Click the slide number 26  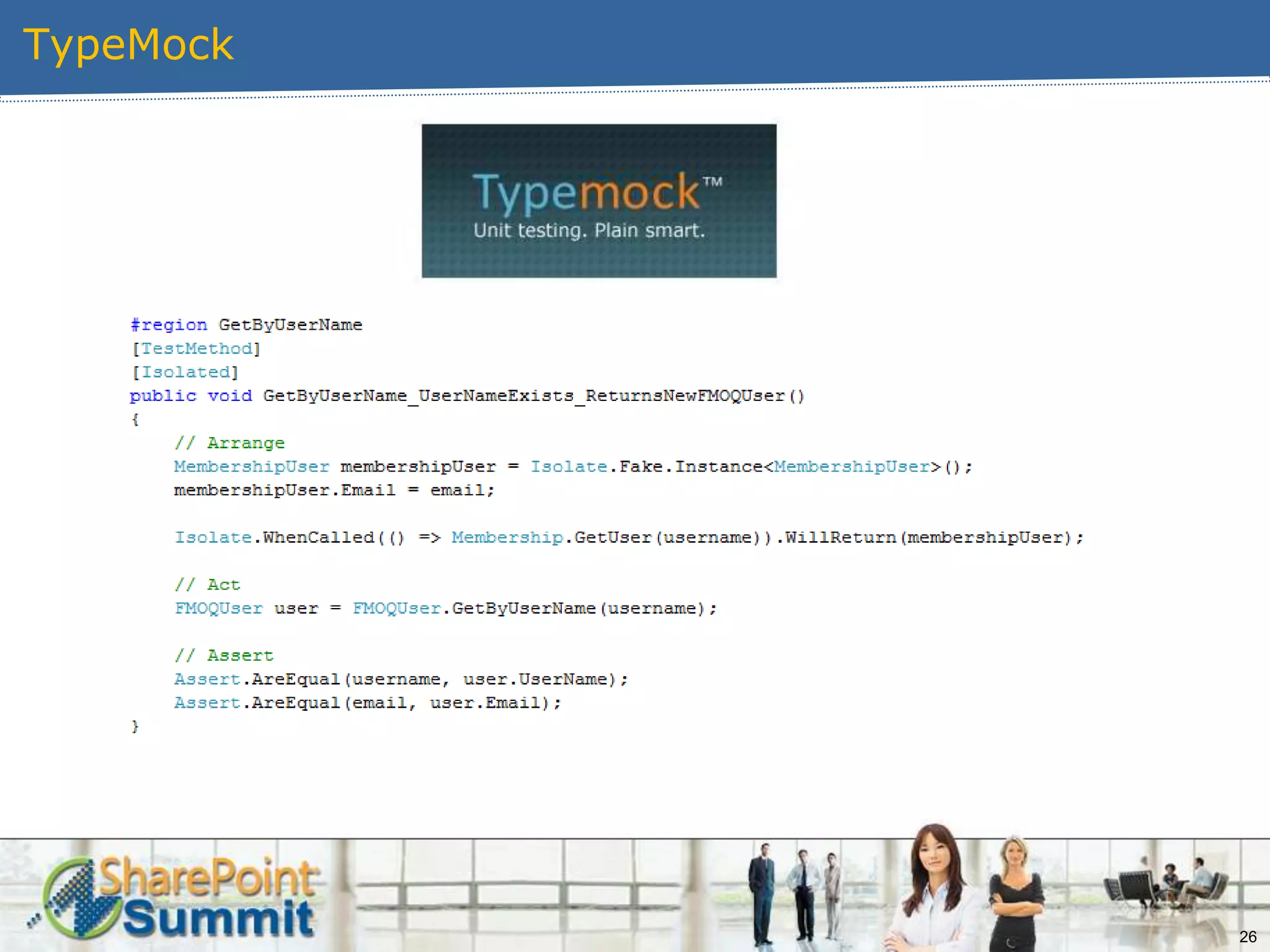[1247, 937]
